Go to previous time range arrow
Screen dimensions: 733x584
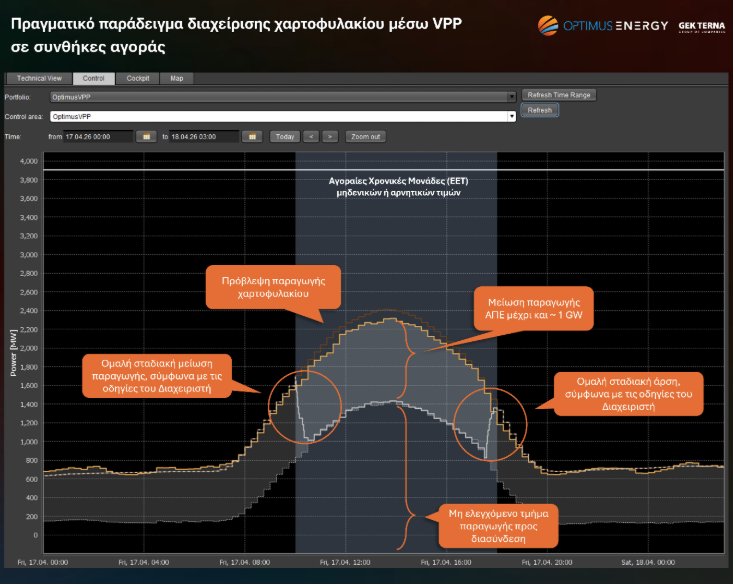tap(311, 137)
